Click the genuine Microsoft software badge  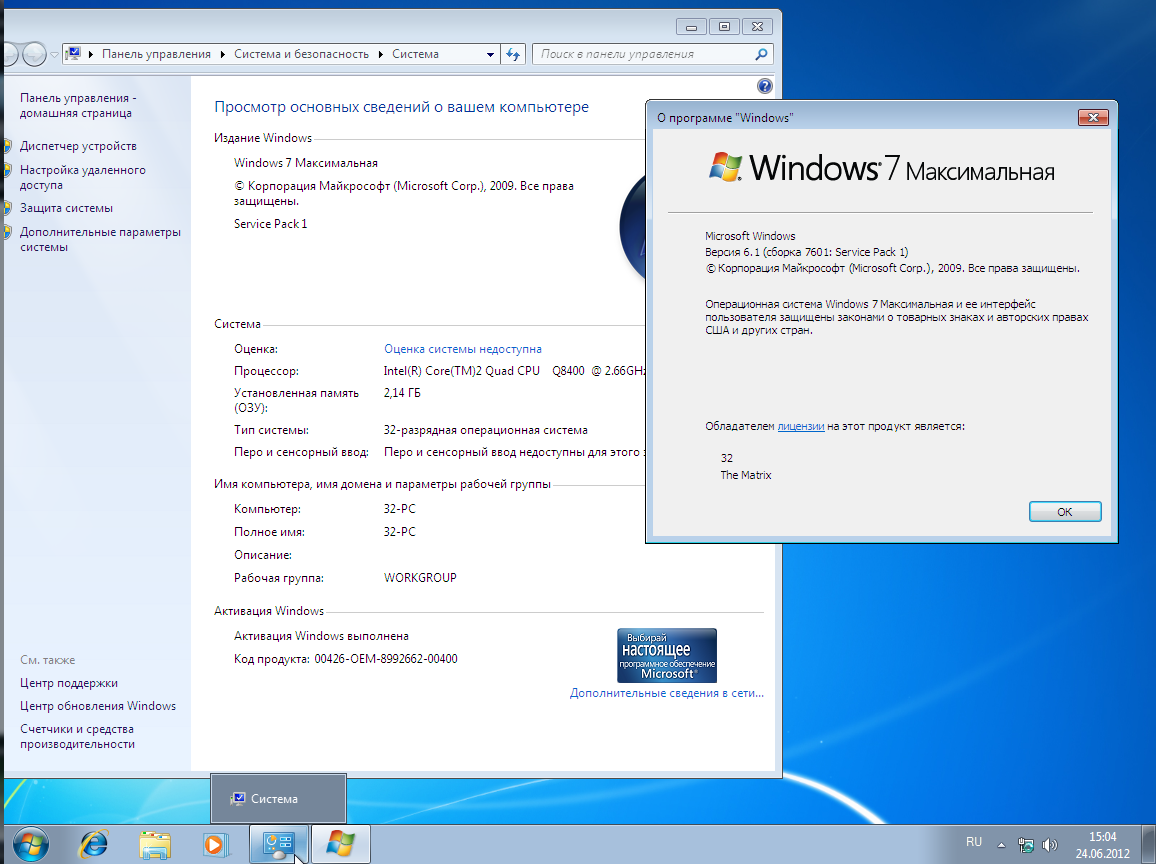[667, 655]
